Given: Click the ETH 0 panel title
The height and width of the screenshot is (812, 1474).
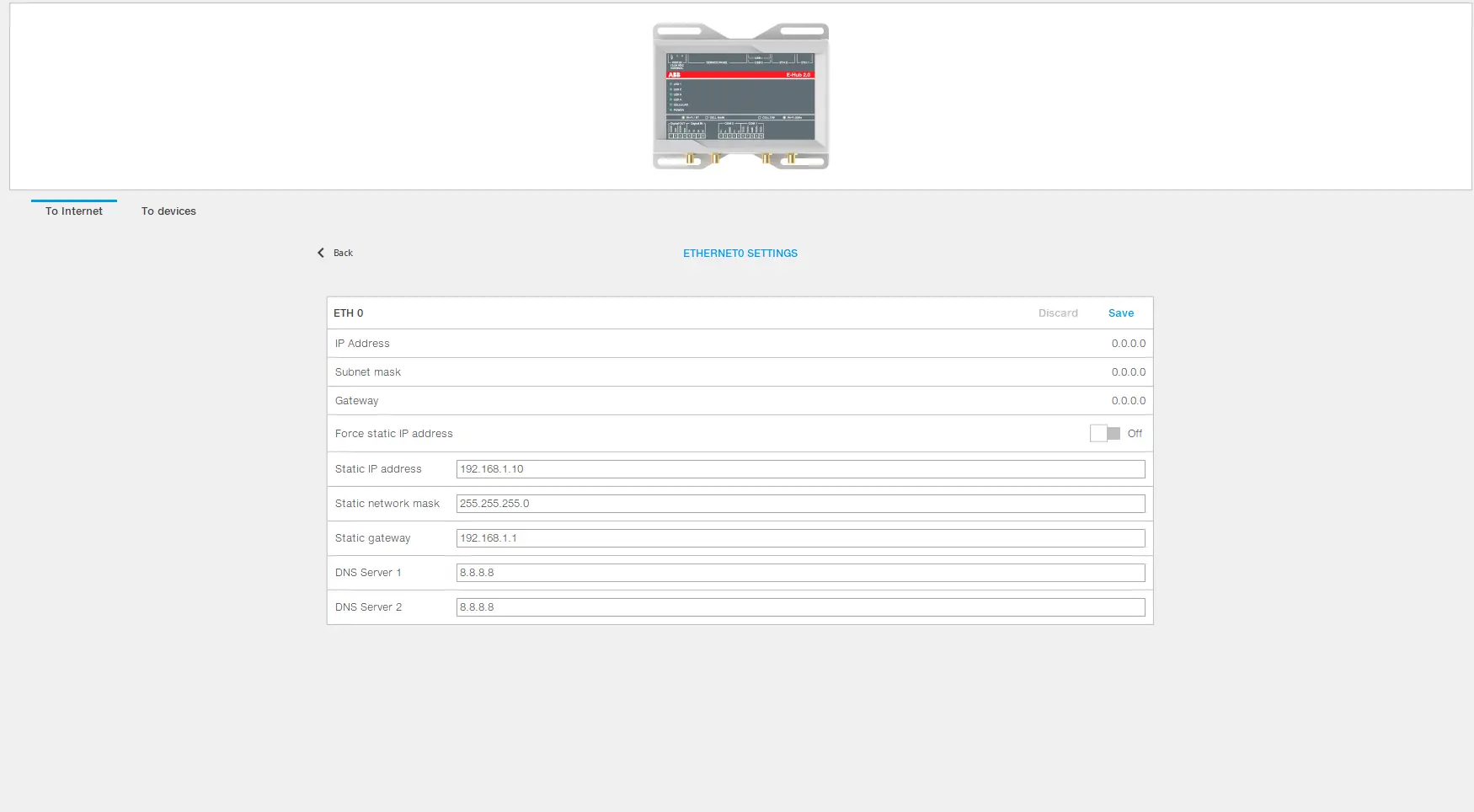Looking at the screenshot, I should 349,313.
